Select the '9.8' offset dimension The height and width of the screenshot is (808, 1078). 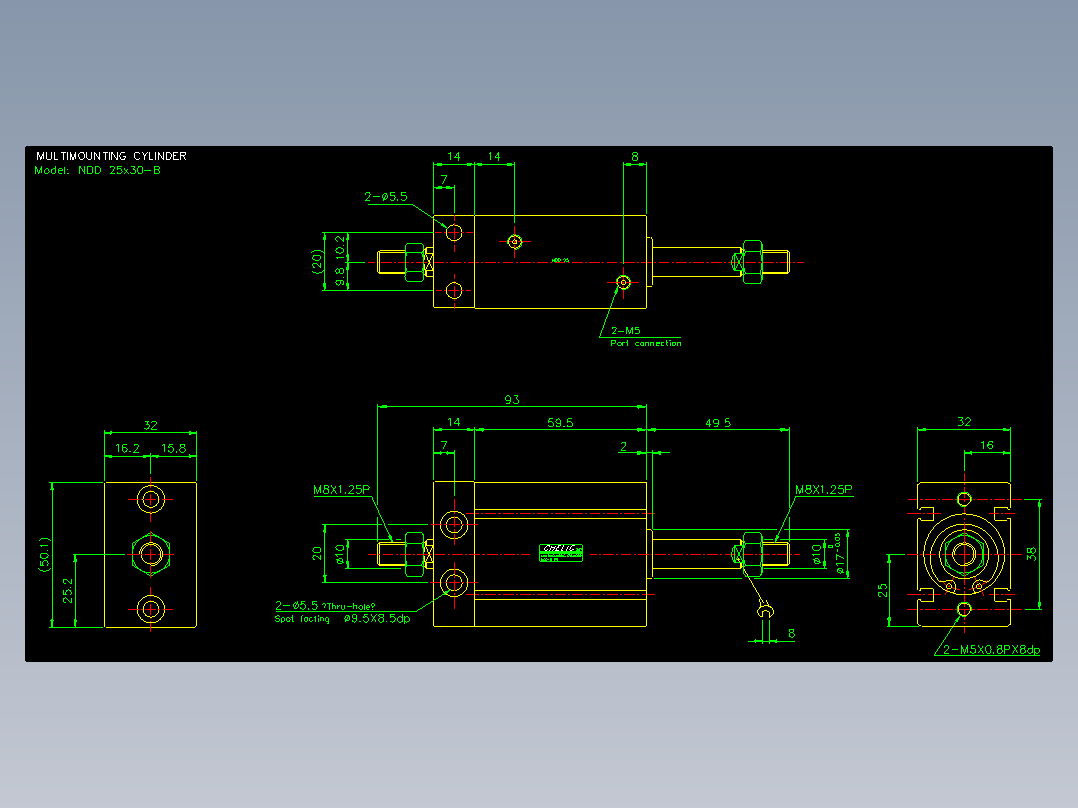340,277
